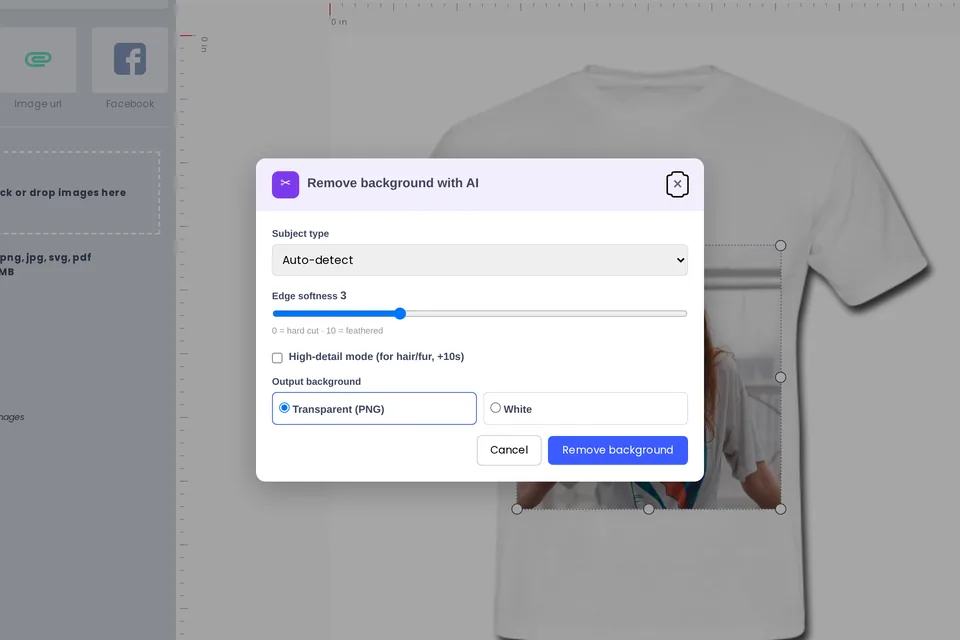Open the Subject type dropdown
Viewport: 960px width, 640px height.
(479, 260)
